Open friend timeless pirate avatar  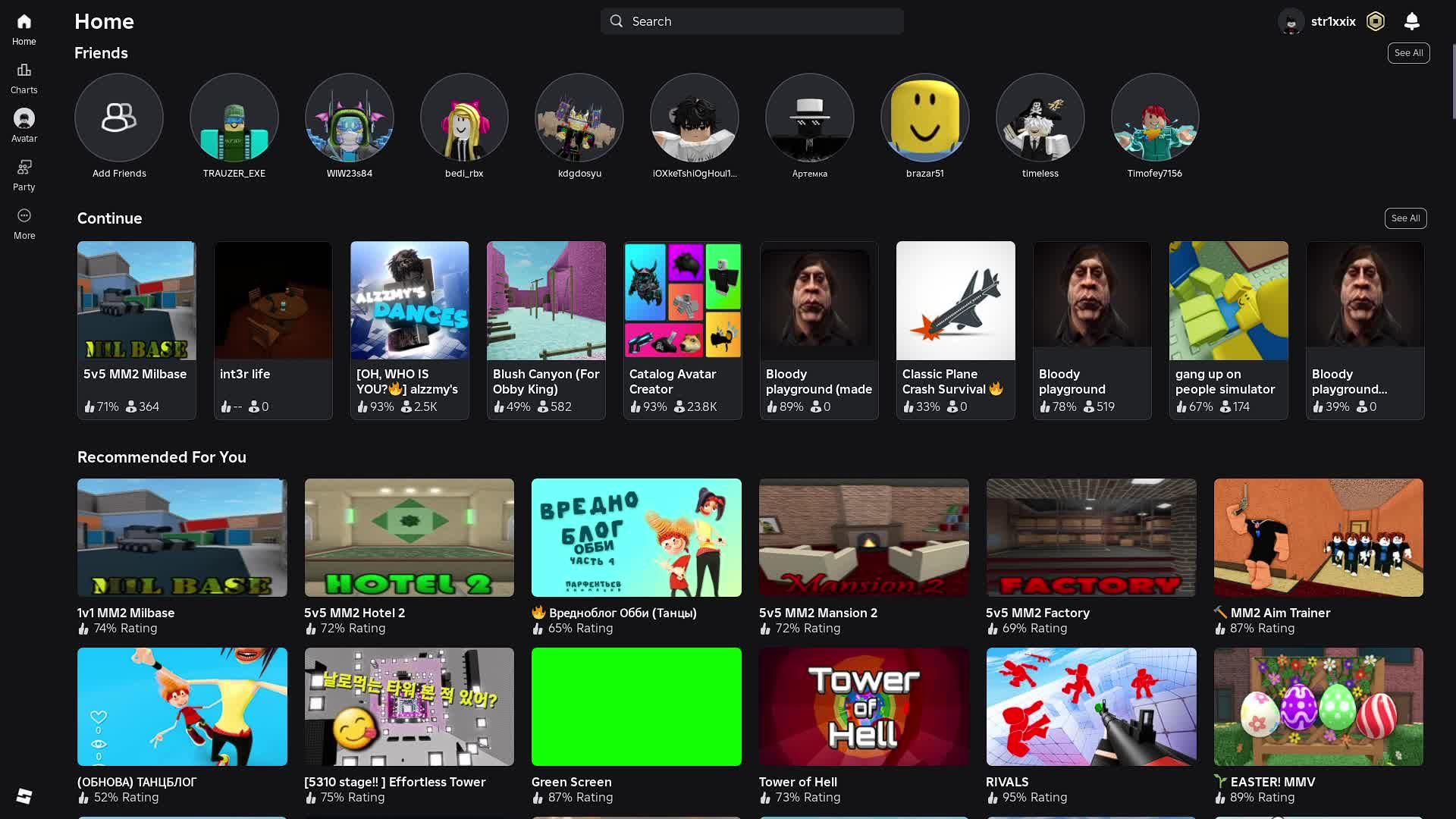coord(1040,118)
